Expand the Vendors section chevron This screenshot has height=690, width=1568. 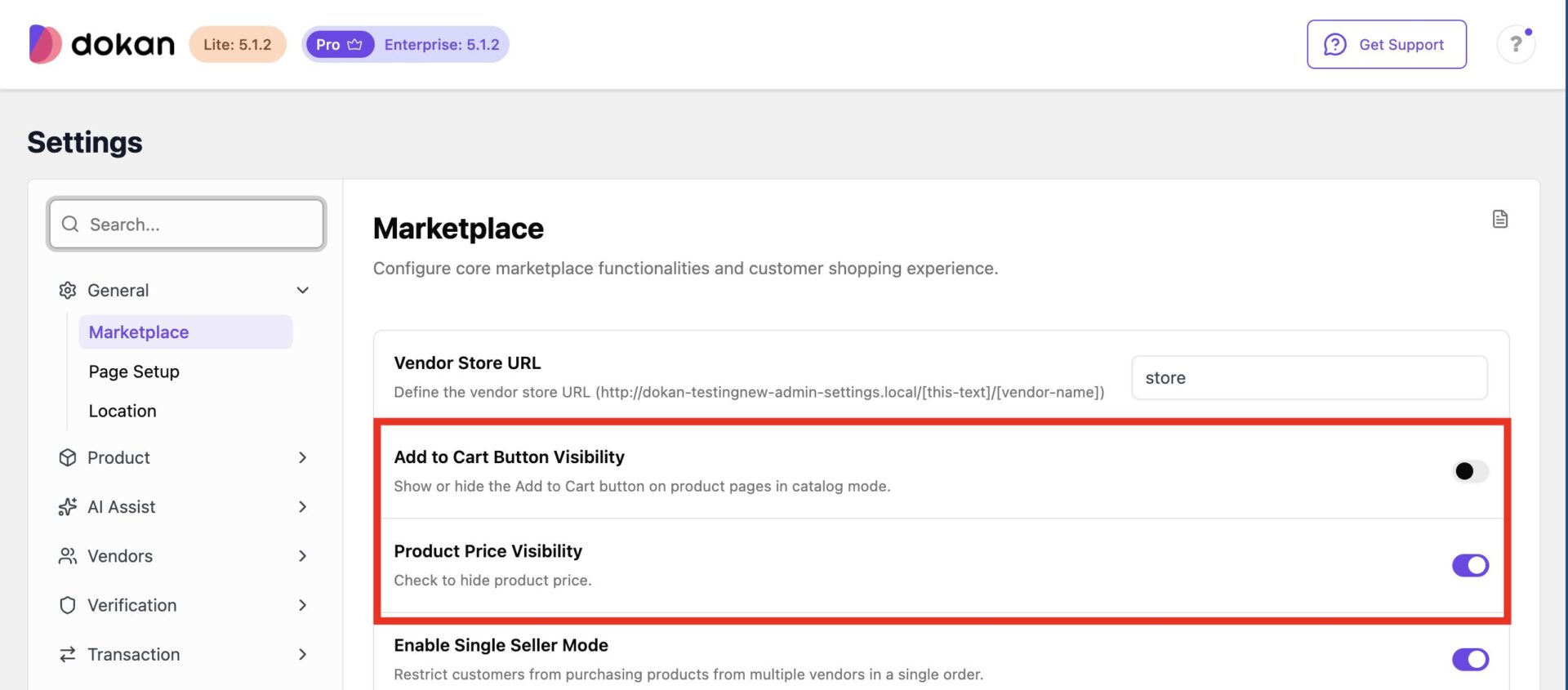[303, 556]
